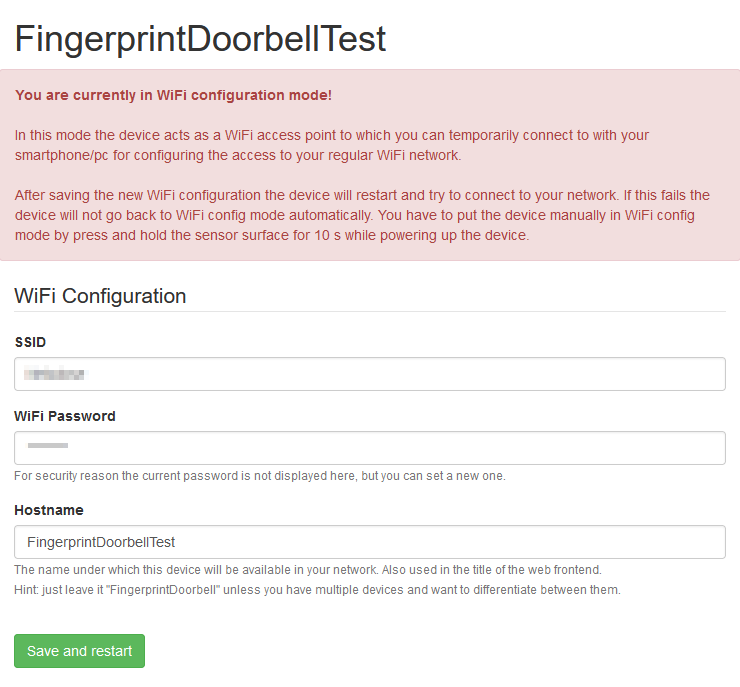Viewport: 740px width, 687px height.
Task: Click the paragraph about device restart
Action: click(x=360, y=215)
